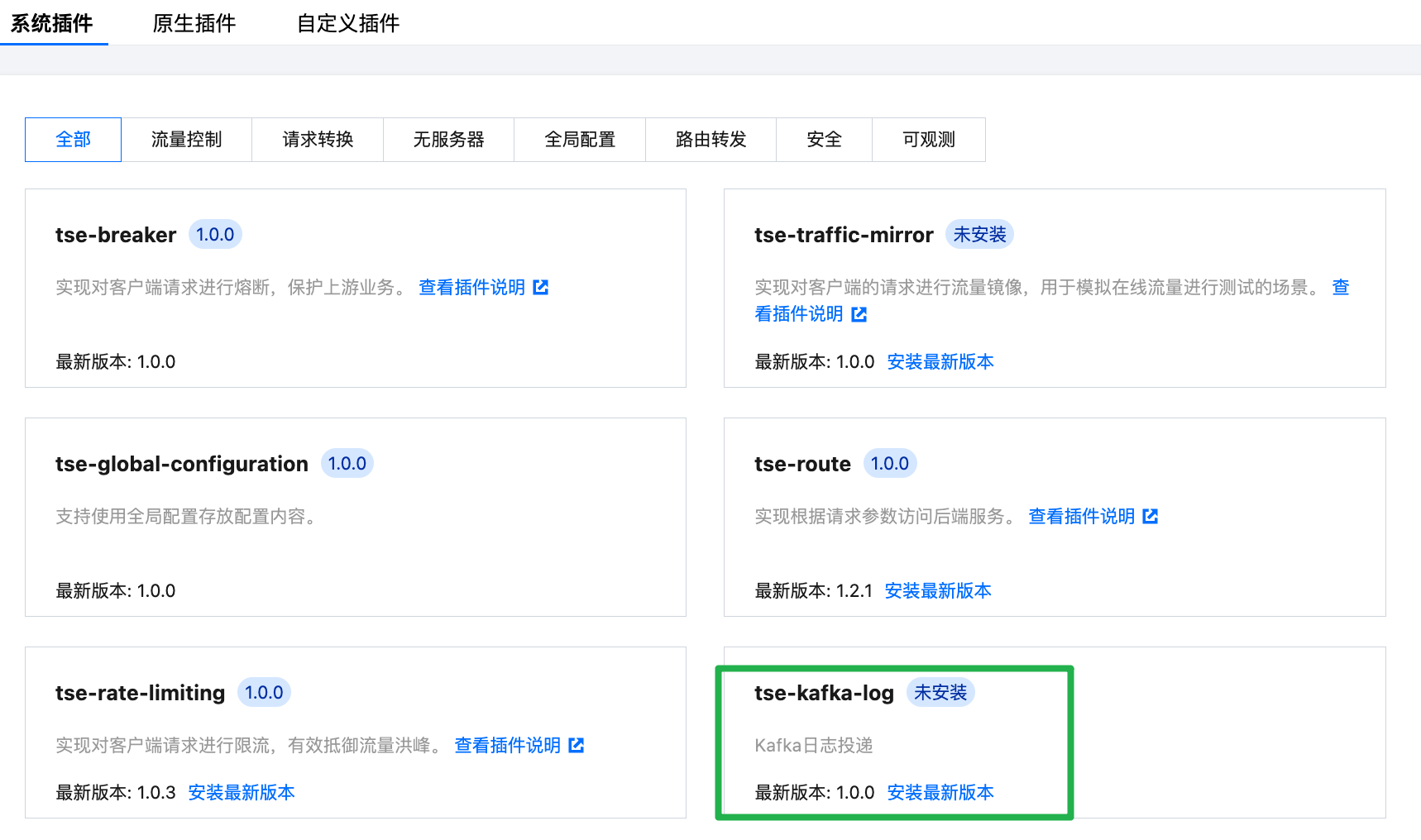
Task: Filter plugins by 路由转发
Action: click(711, 140)
